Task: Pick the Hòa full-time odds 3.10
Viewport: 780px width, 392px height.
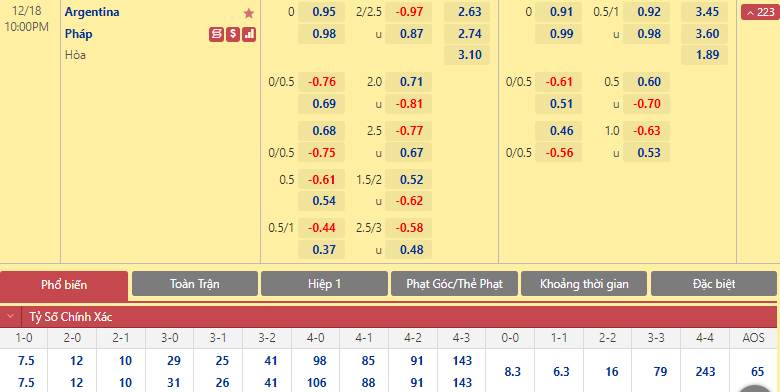Action: pyautogui.click(x=467, y=55)
